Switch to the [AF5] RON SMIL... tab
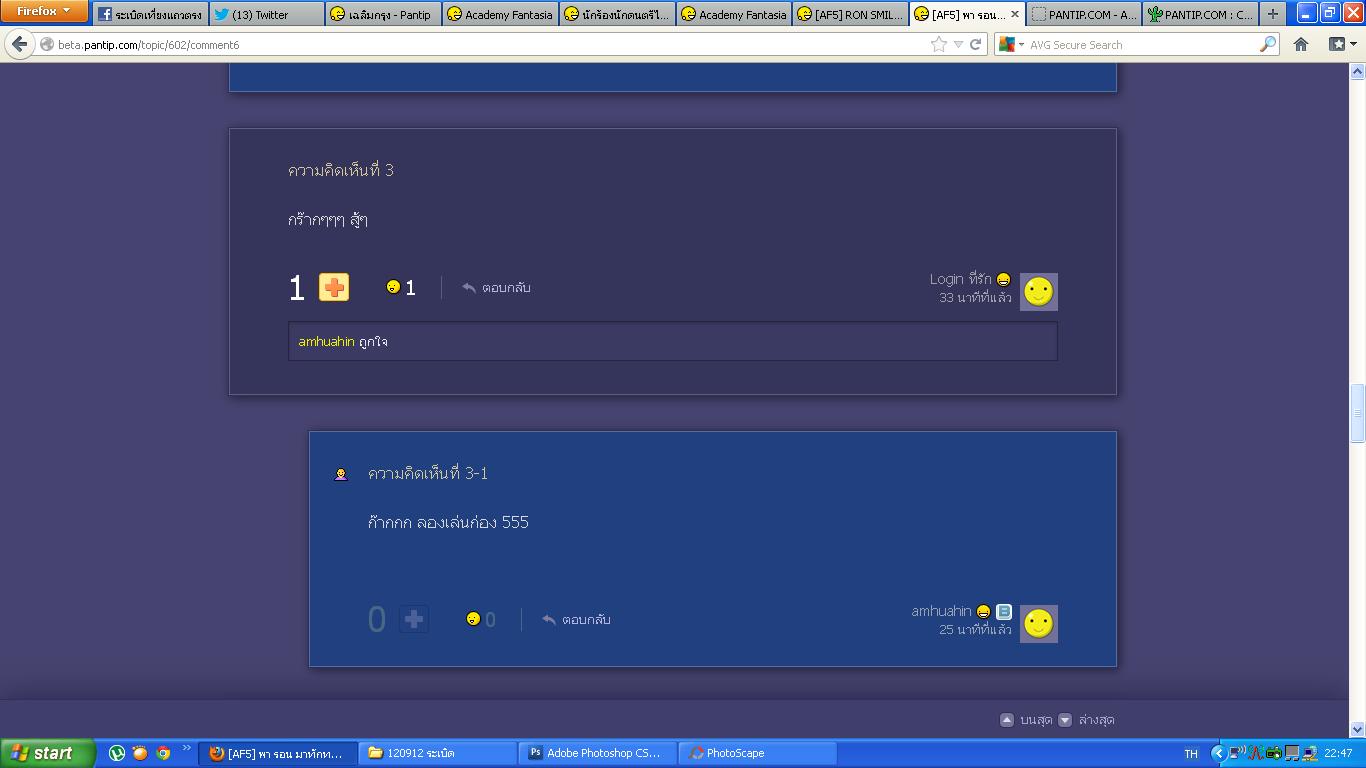The image size is (1366, 768). [x=849, y=14]
